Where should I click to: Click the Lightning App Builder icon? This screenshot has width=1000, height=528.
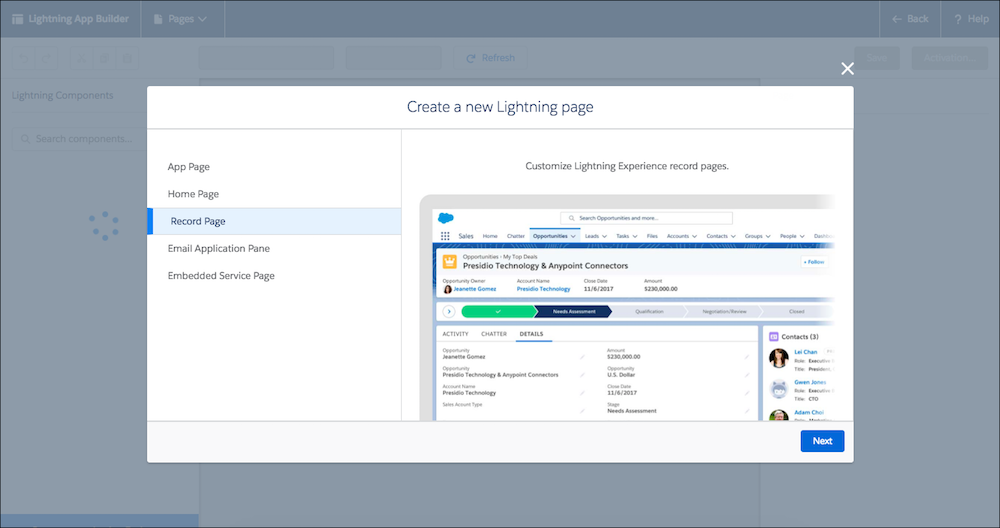tap(18, 19)
